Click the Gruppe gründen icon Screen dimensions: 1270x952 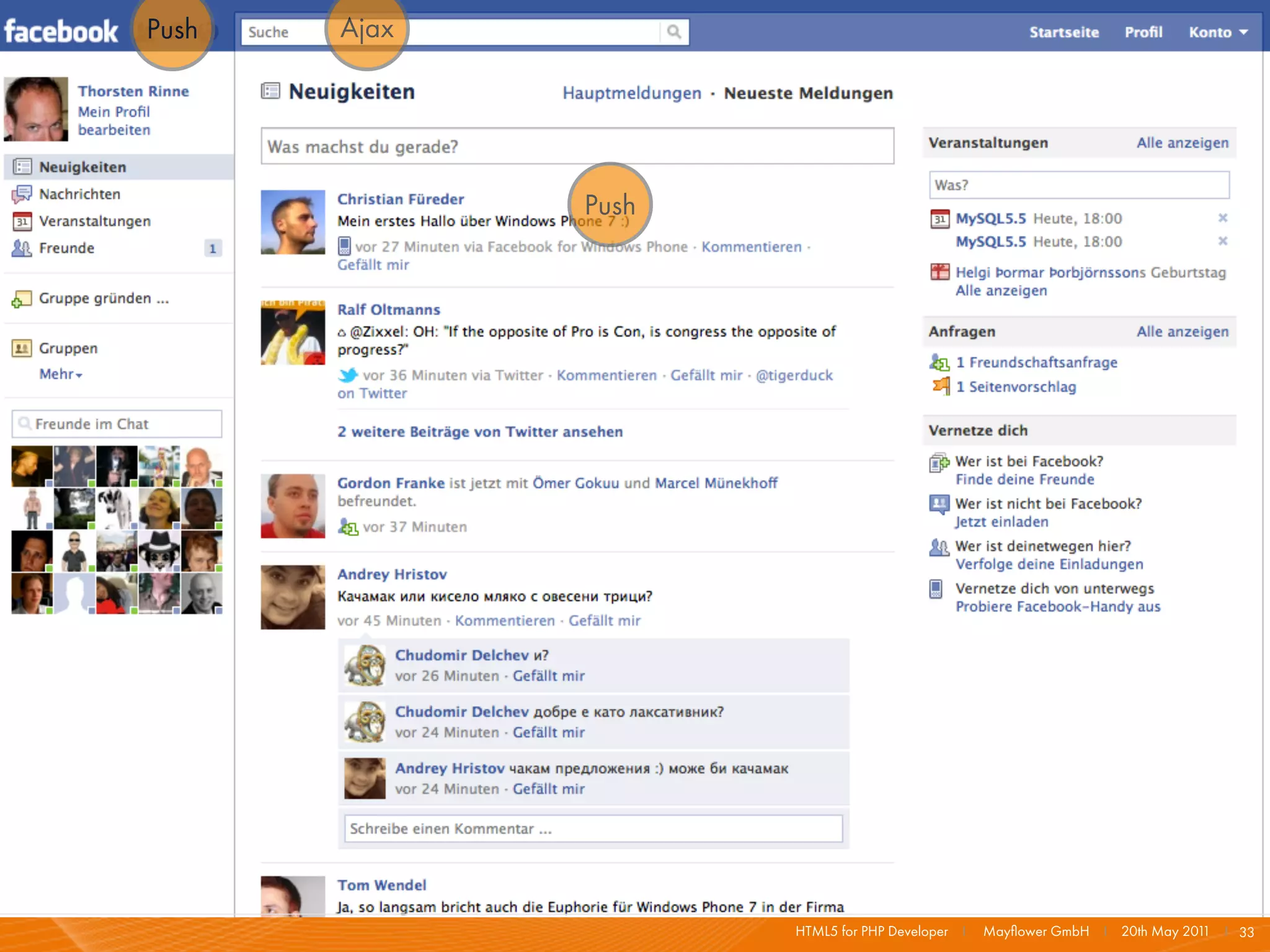coord(22,299)
